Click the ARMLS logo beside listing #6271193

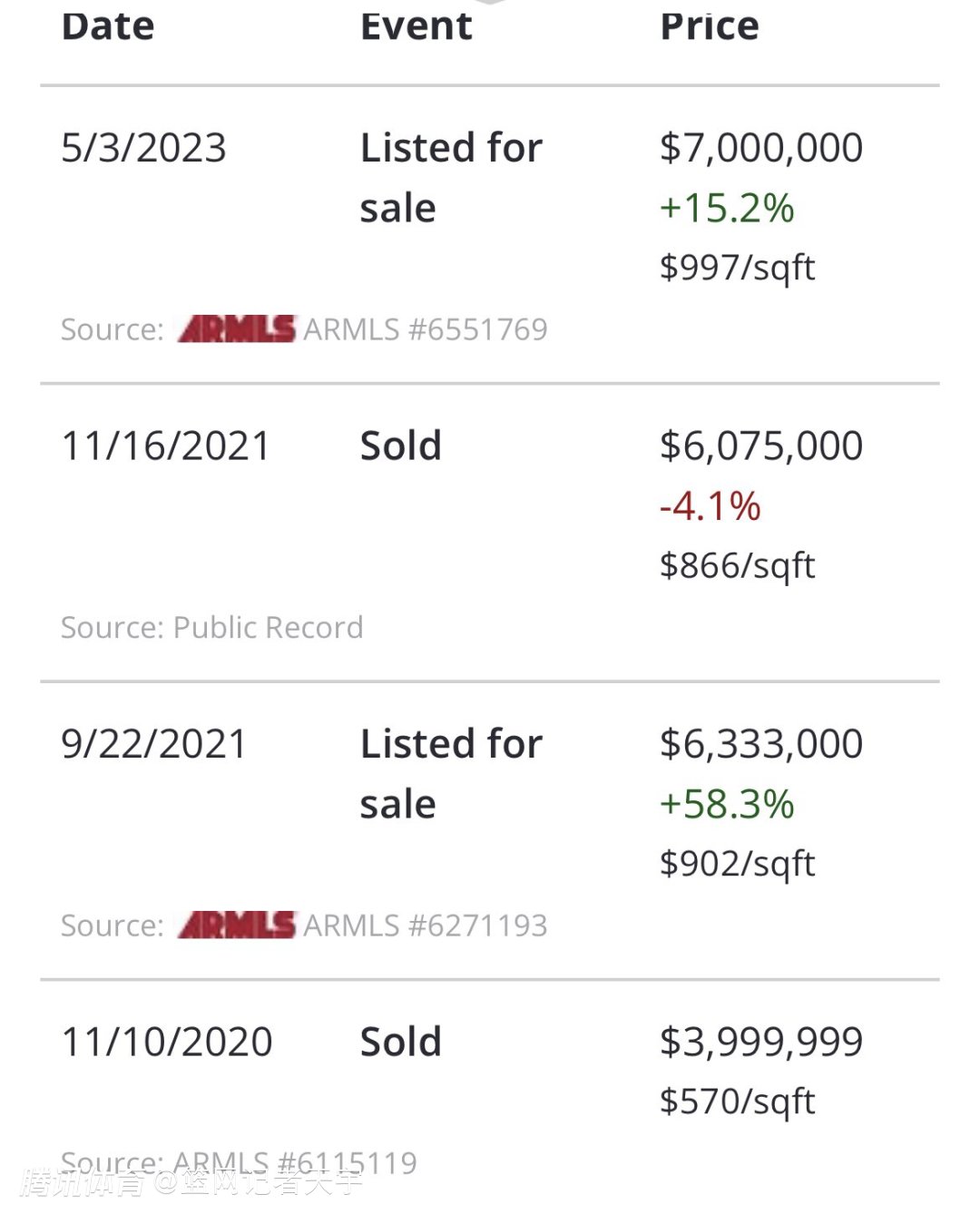[237, 925]
